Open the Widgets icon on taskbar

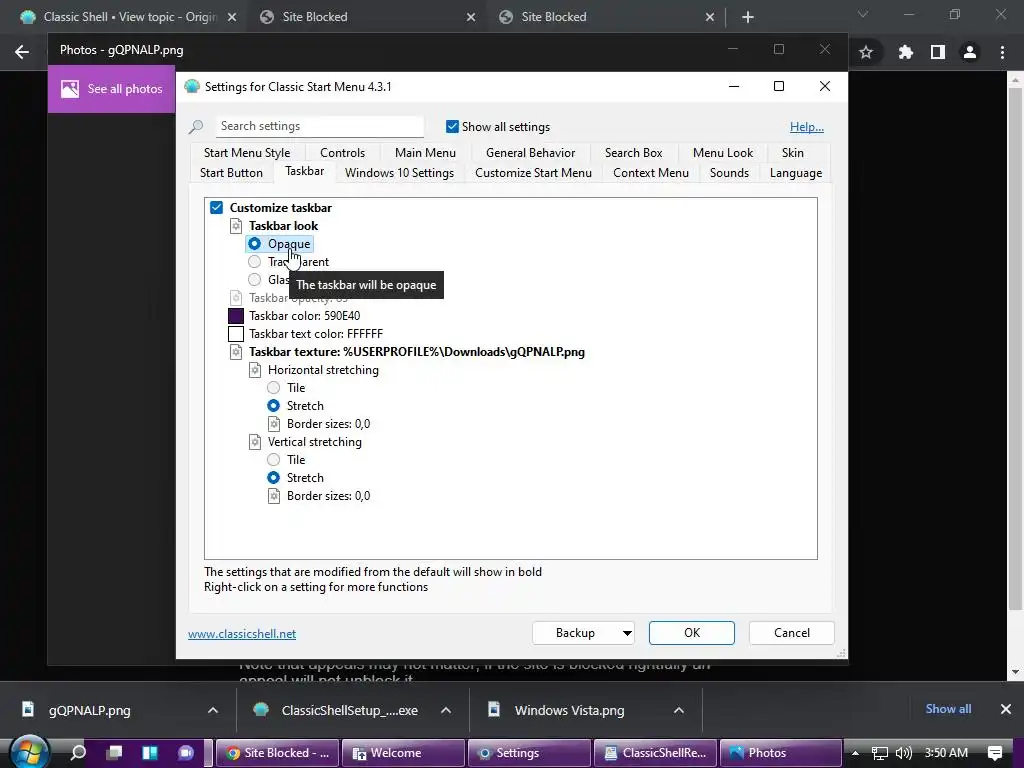[x=150, y=752]
